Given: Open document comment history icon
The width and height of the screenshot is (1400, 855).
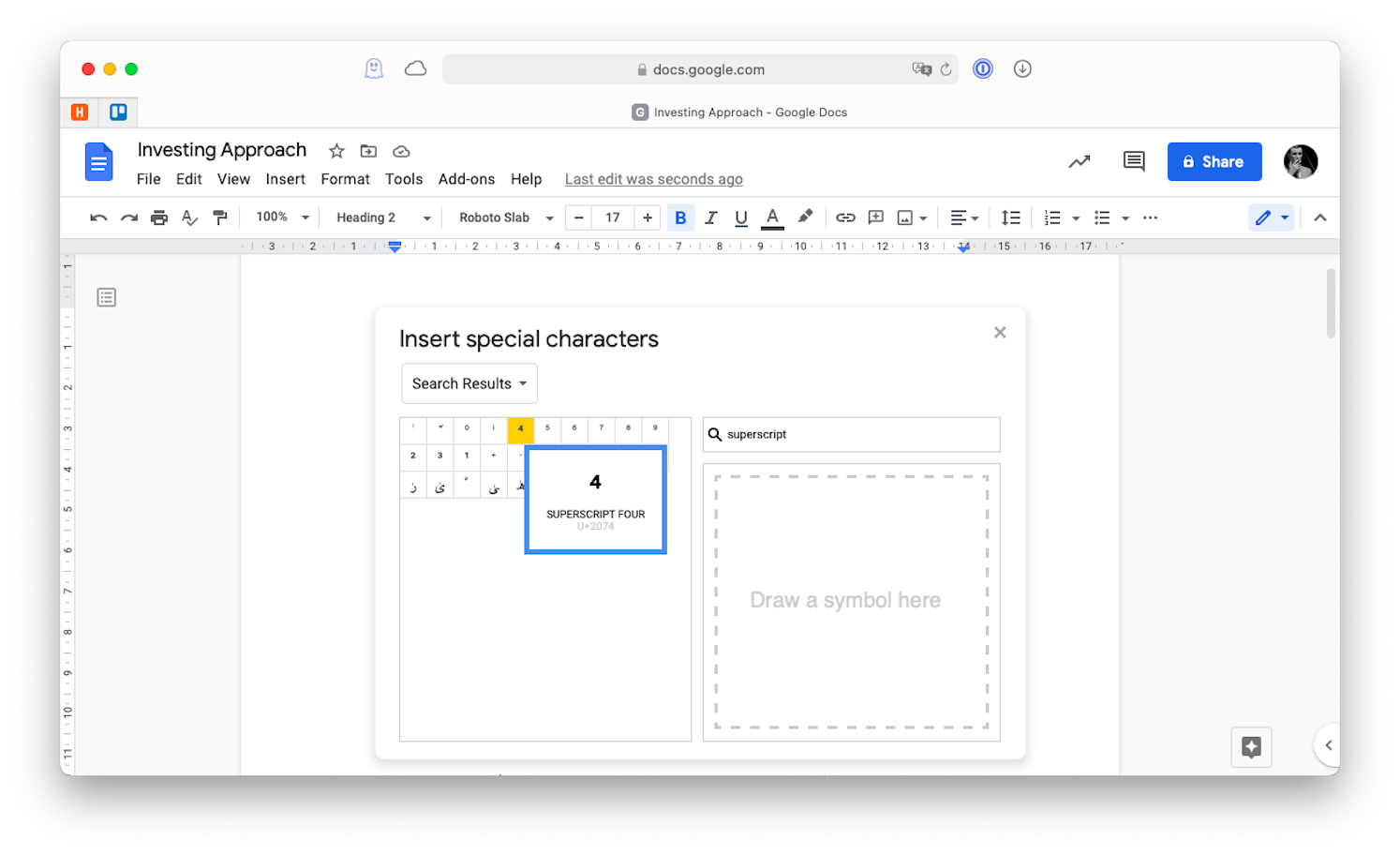Looking at the screenshot, I should point(1133,161).
